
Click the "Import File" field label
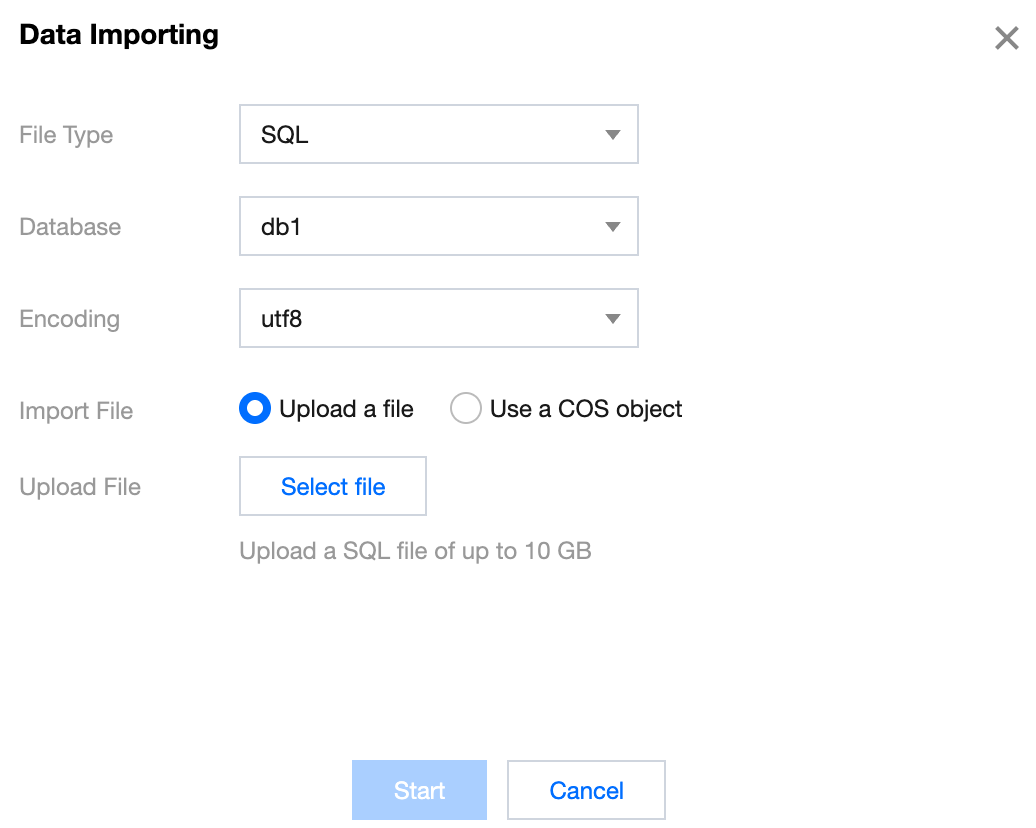coord(76,411)
